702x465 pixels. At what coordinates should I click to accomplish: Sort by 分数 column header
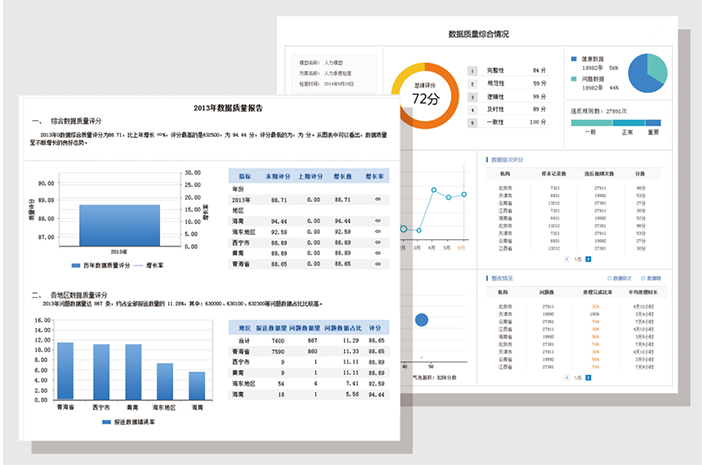click(640, 174)
